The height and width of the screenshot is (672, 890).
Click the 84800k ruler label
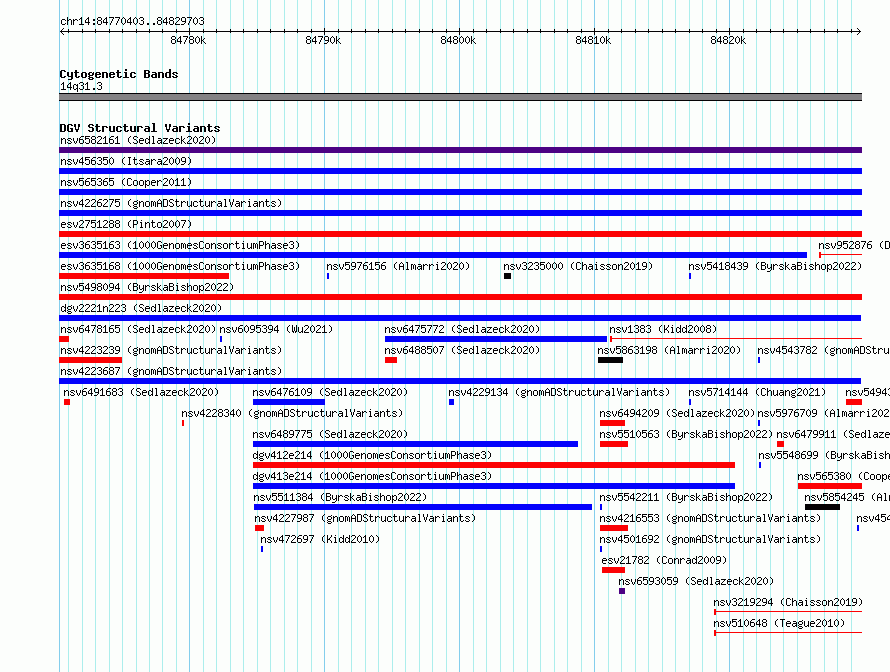click(458, 41)
